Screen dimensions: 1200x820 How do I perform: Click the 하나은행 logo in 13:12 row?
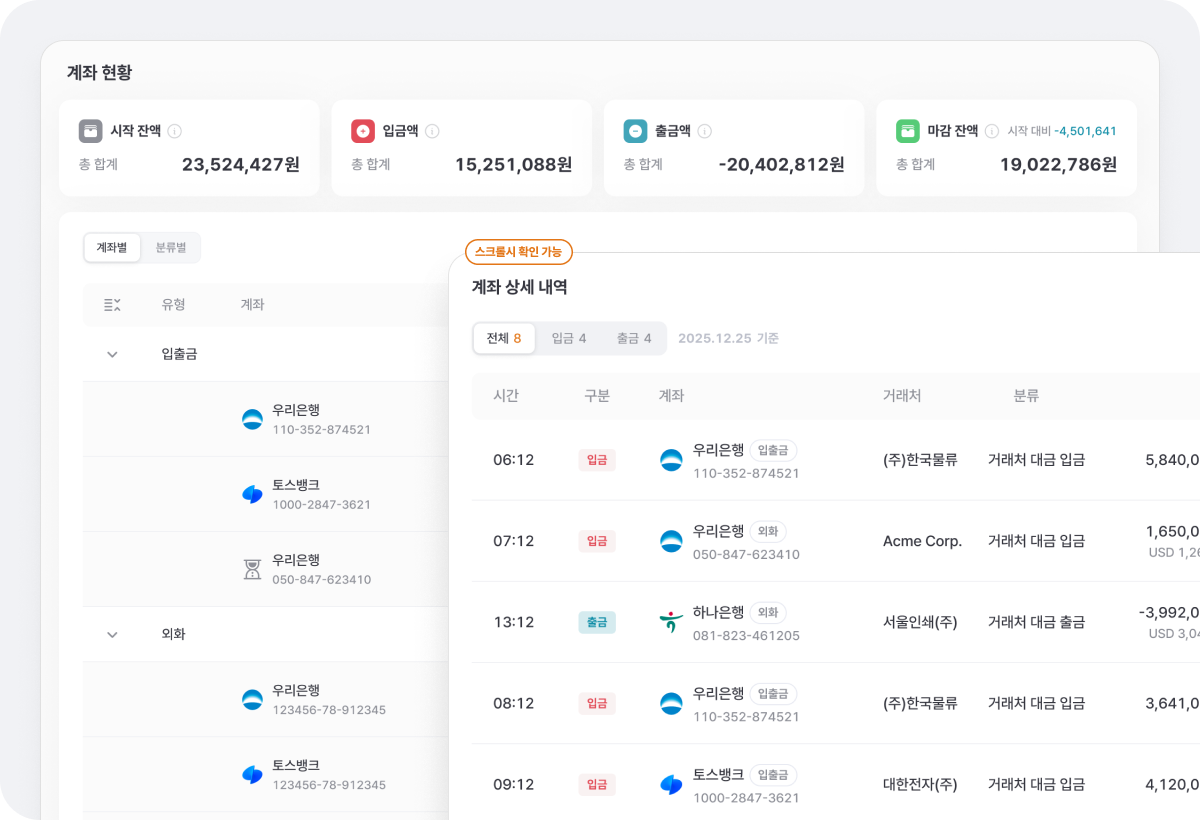click(671, 622)
